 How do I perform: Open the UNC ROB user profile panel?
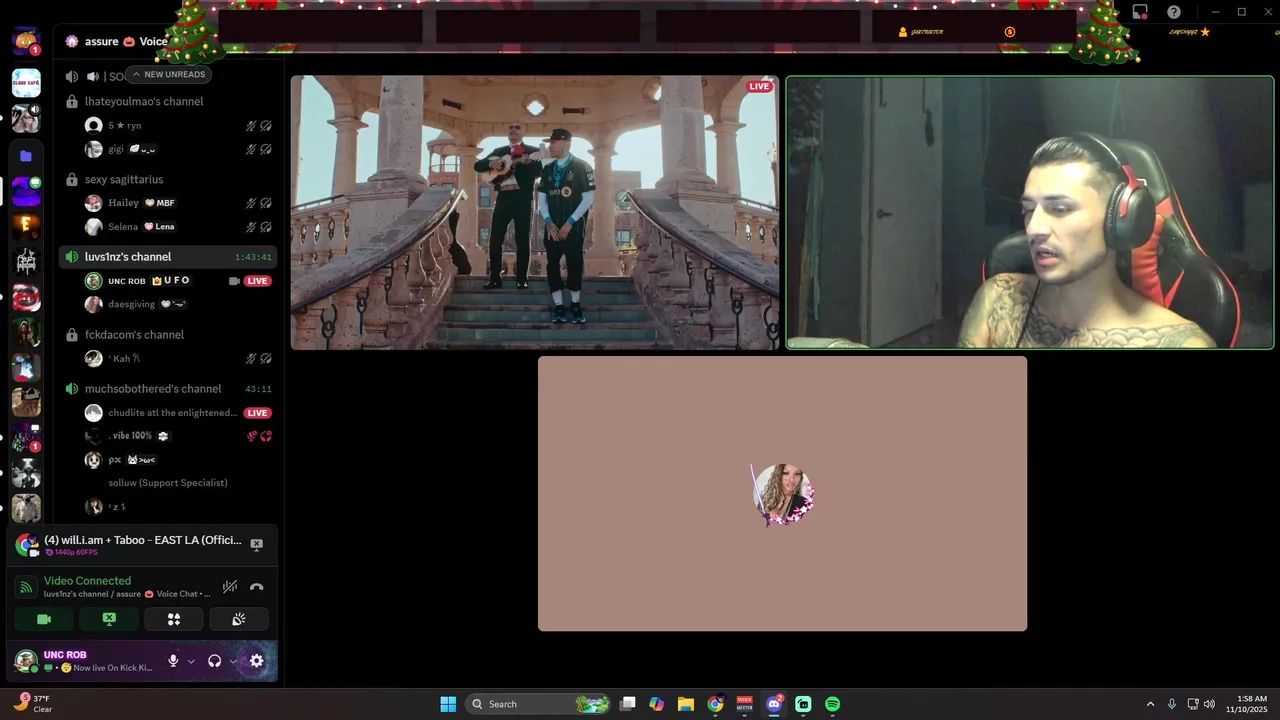(84, 661)
